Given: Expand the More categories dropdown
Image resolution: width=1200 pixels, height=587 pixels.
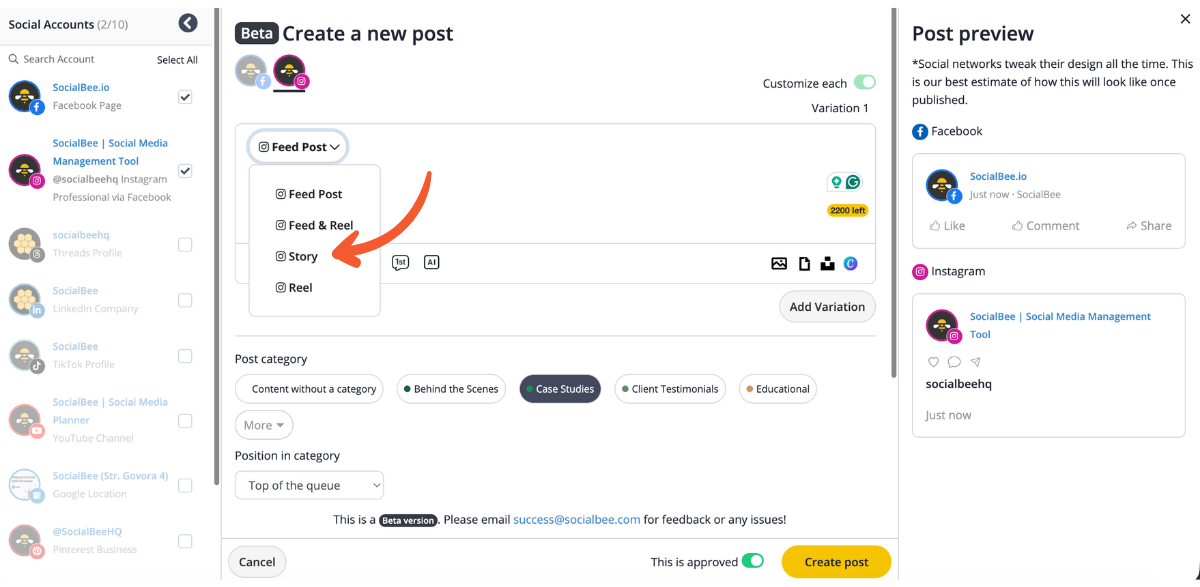Looking at the screenshot, I should tap(264, 425).
